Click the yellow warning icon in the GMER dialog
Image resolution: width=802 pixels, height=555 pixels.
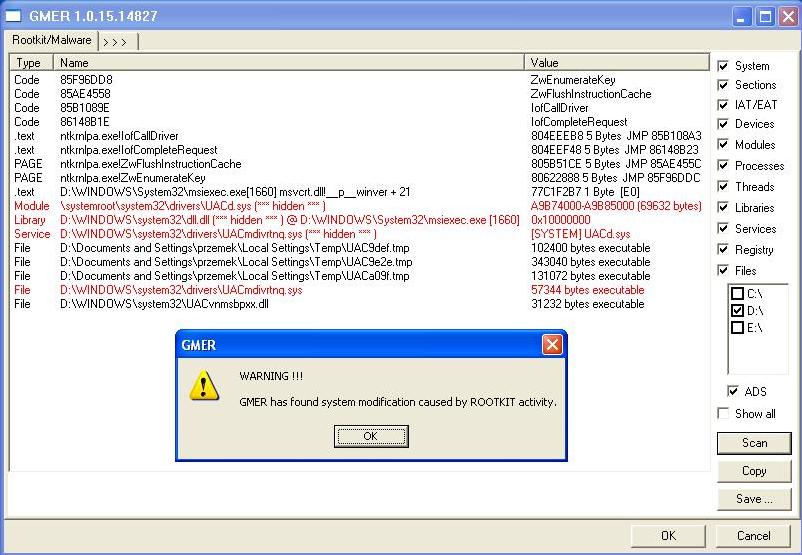[x=204, y=386]
